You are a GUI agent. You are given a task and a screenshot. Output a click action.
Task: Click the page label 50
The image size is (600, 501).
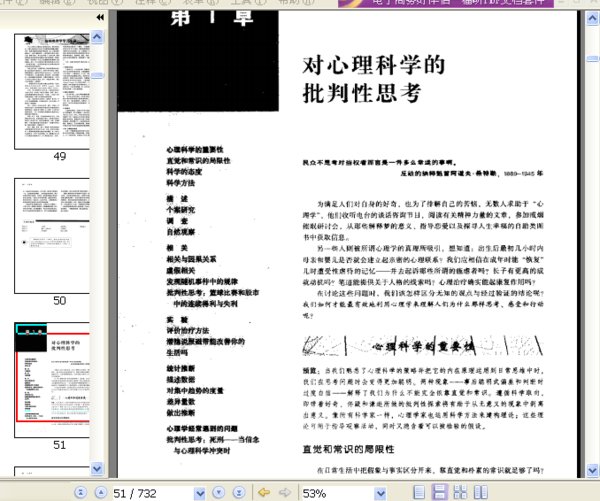pyautogui.click(x=60, y=300)
